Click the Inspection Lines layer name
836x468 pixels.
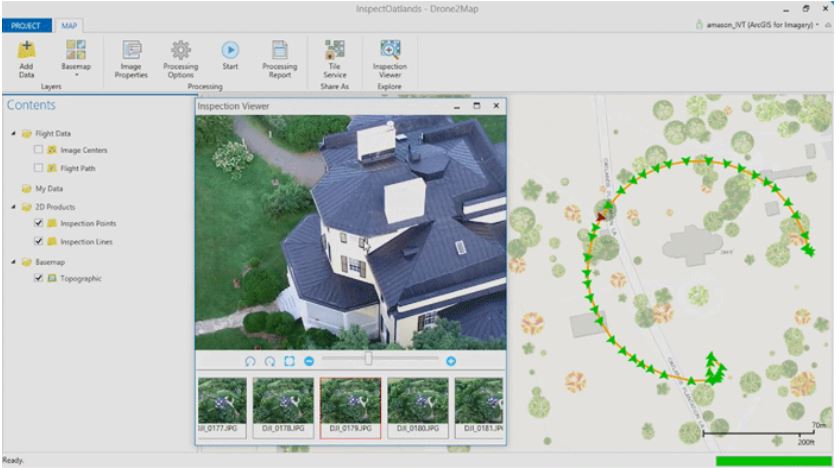point(86,241)
